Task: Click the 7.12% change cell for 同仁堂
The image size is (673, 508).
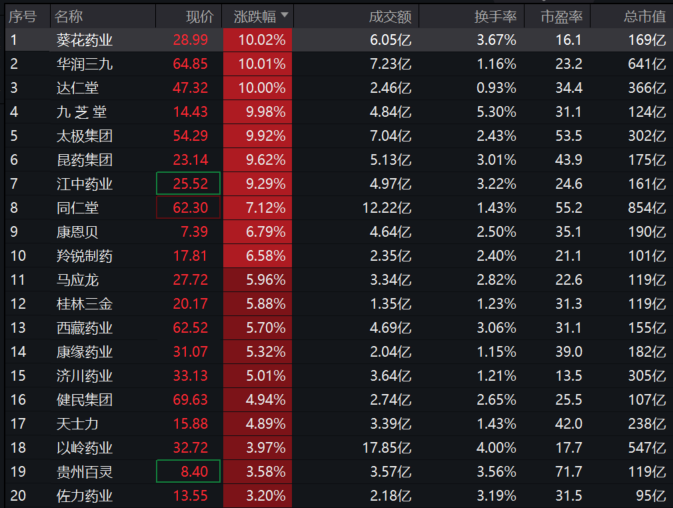Action: pos(258,208)
